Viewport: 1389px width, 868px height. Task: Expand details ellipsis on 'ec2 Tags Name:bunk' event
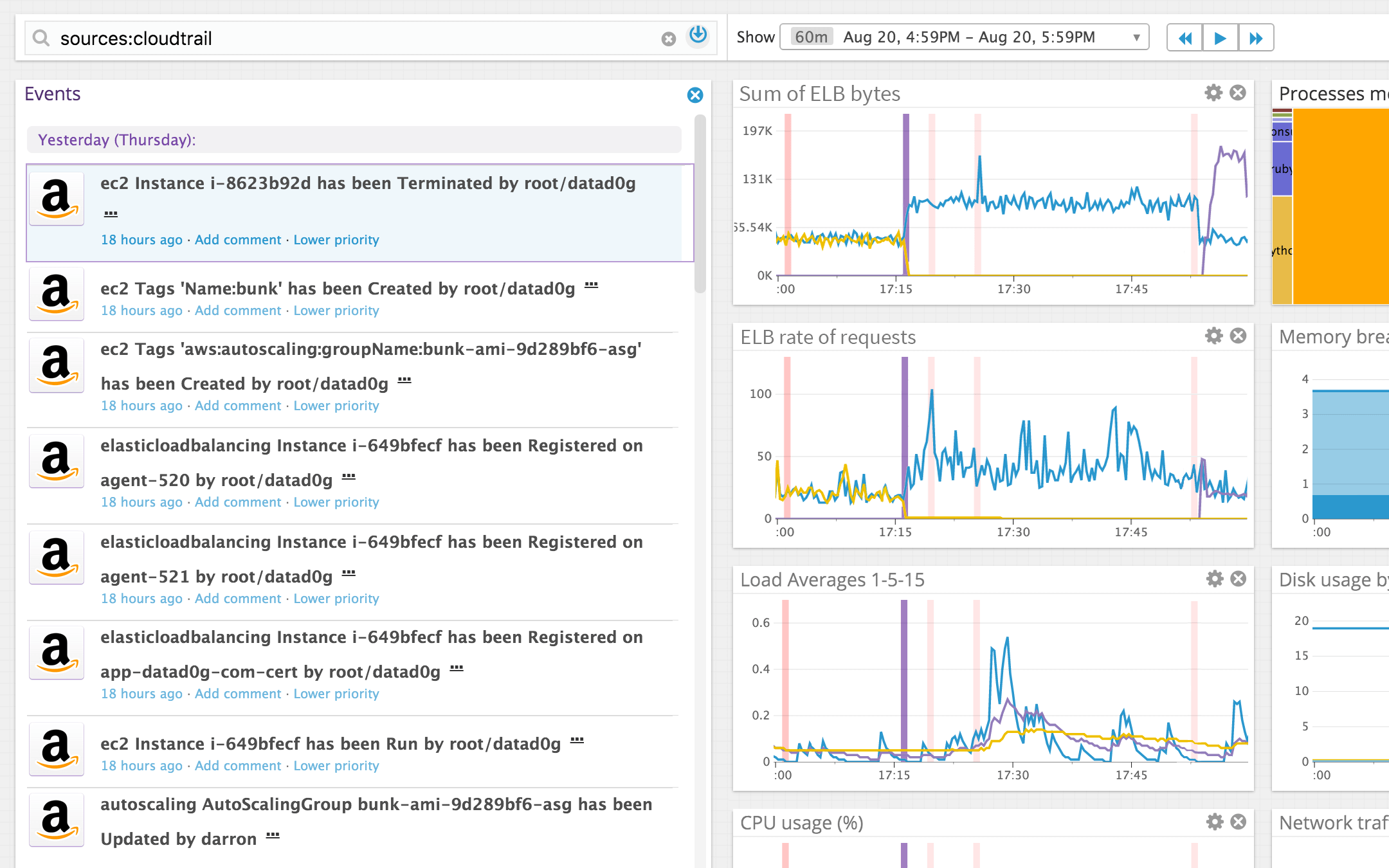click(591, 285)
